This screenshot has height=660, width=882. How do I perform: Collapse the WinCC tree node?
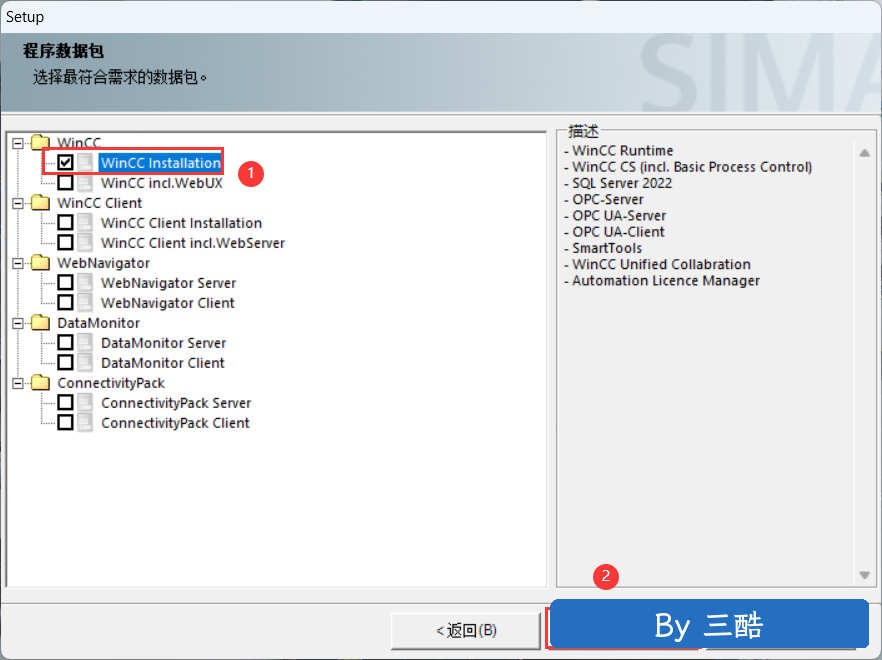tap(18, 143)
